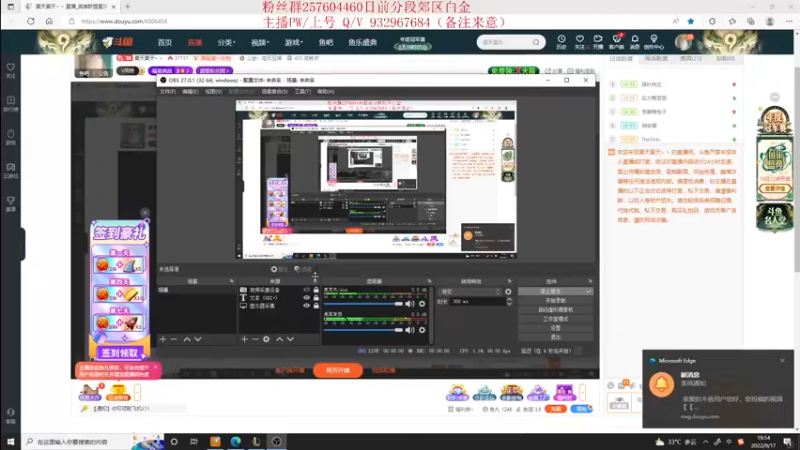Move the selected source up
Viewport: 800px width, 450px height.
click(x=279, y=339)
